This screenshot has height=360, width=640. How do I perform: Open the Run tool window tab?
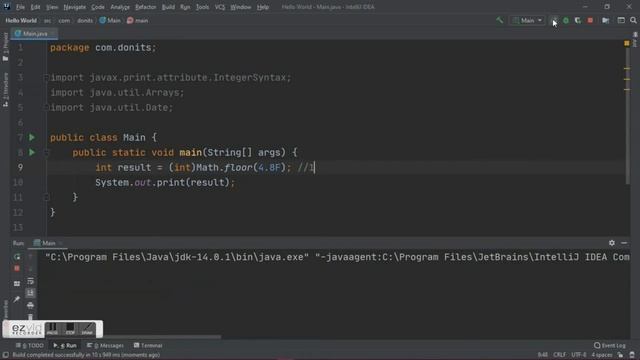click(x=64, y=346)
